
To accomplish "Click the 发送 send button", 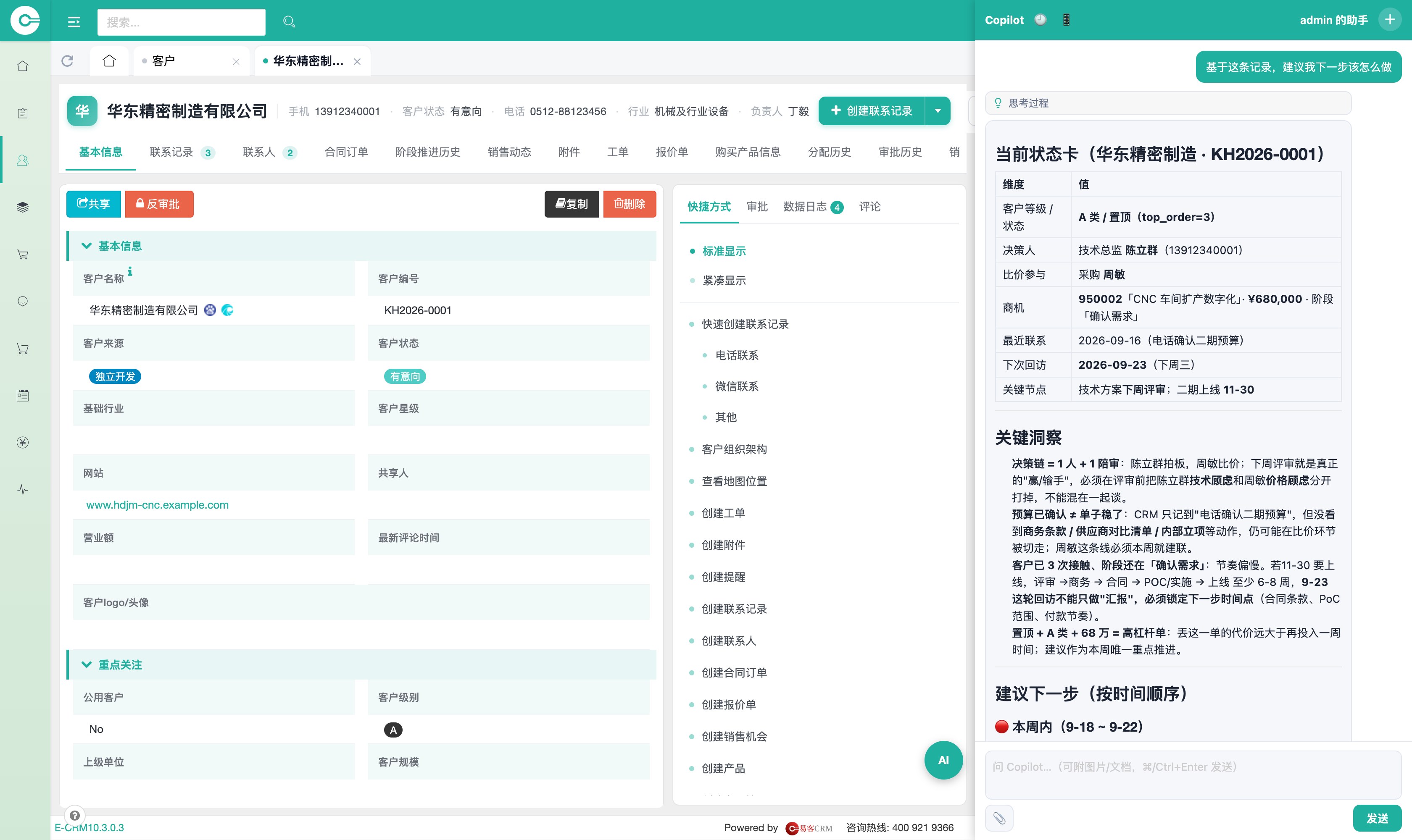I will click(1377, 819).
